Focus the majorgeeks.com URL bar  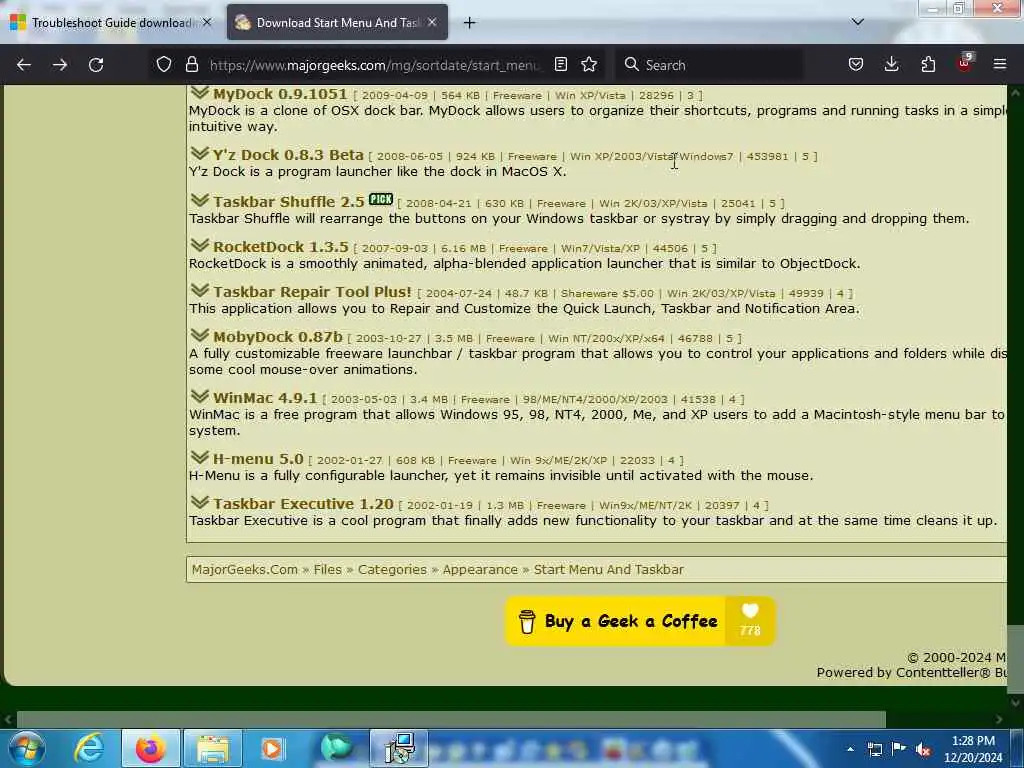374,65
